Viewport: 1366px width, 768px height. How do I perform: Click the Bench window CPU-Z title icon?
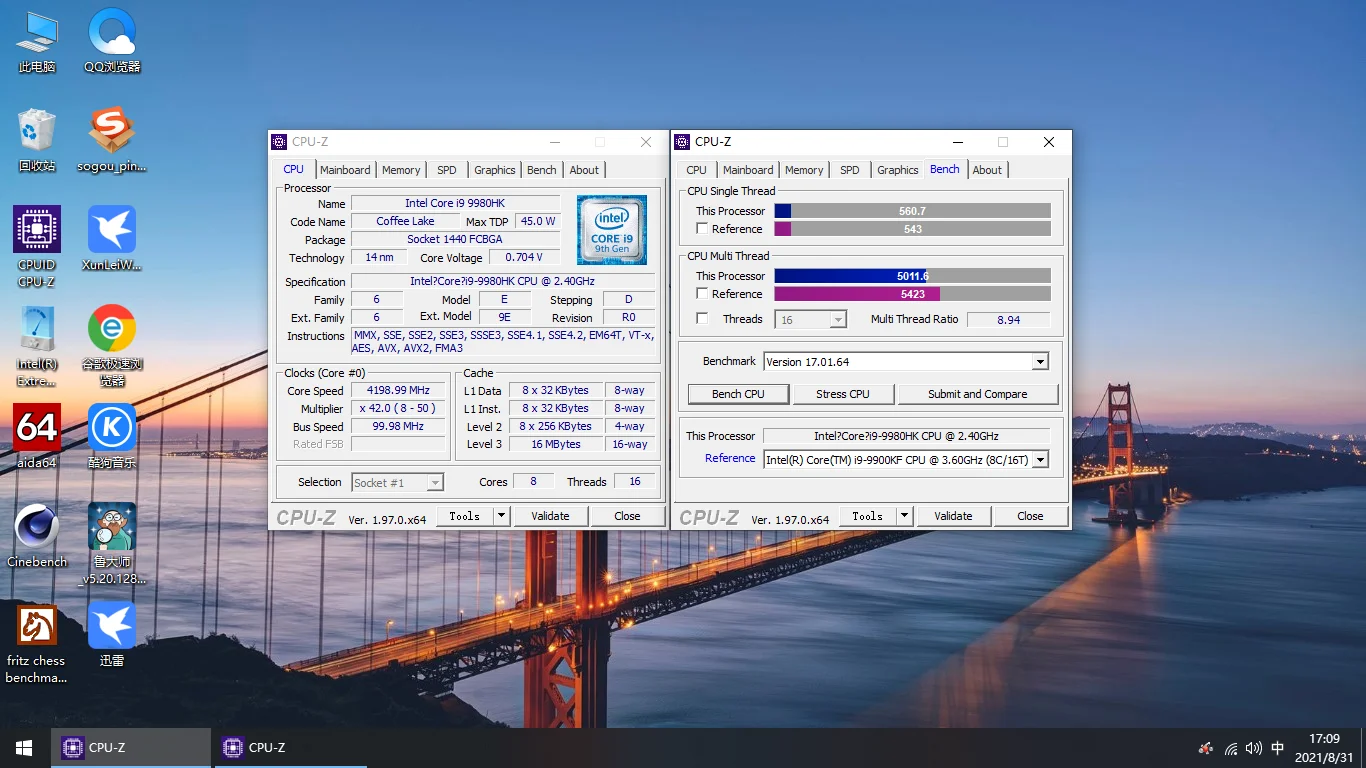683,142
